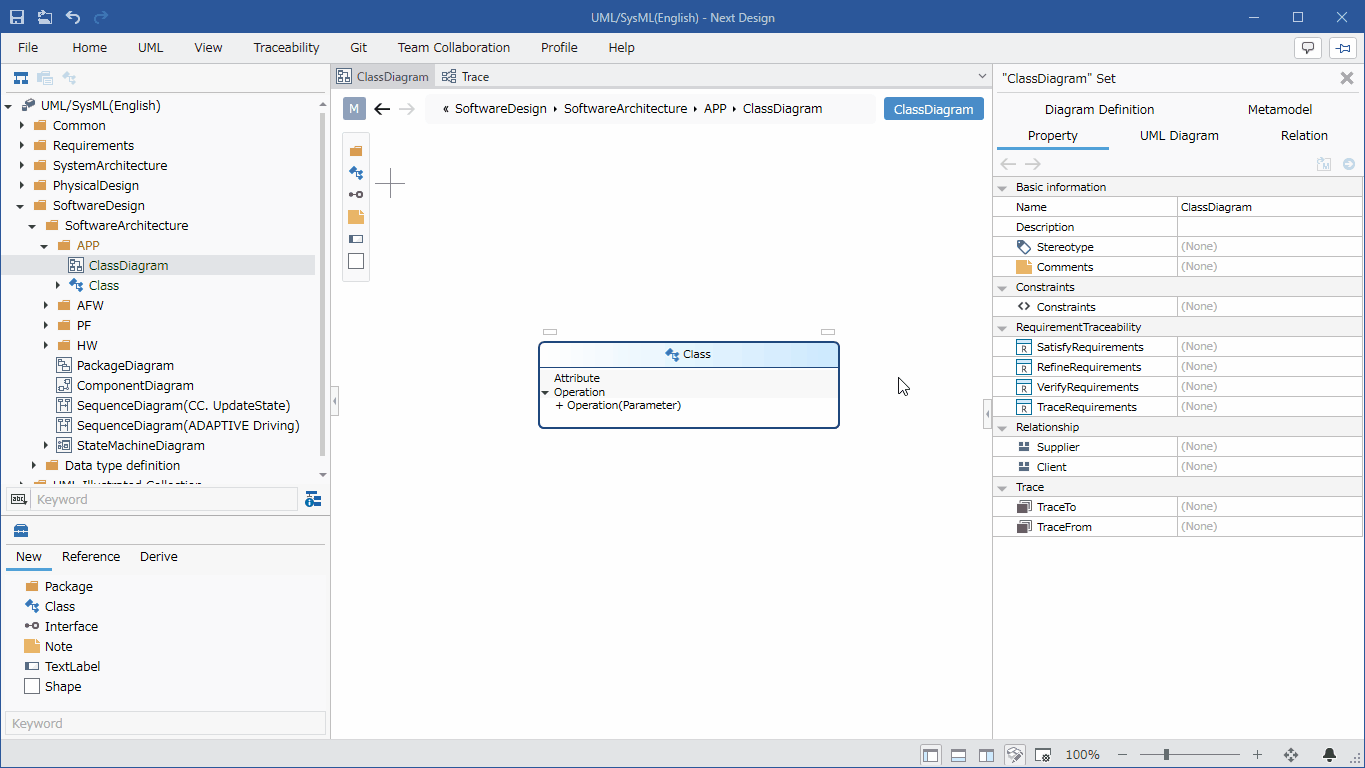Click the window settings gear icon in status bar
This screenshot has width=1365, height=768.
point(1043,755)
